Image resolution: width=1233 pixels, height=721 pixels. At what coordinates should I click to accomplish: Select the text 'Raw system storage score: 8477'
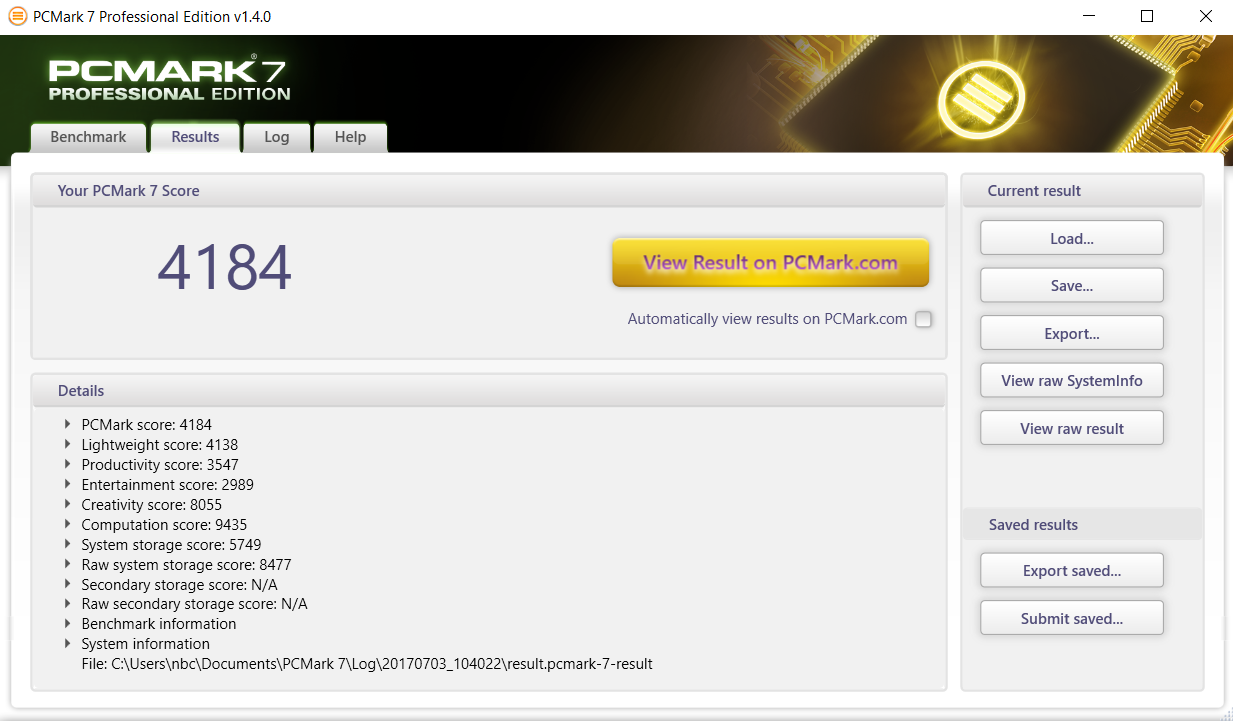pyautogui.click(x=187, y=565)
